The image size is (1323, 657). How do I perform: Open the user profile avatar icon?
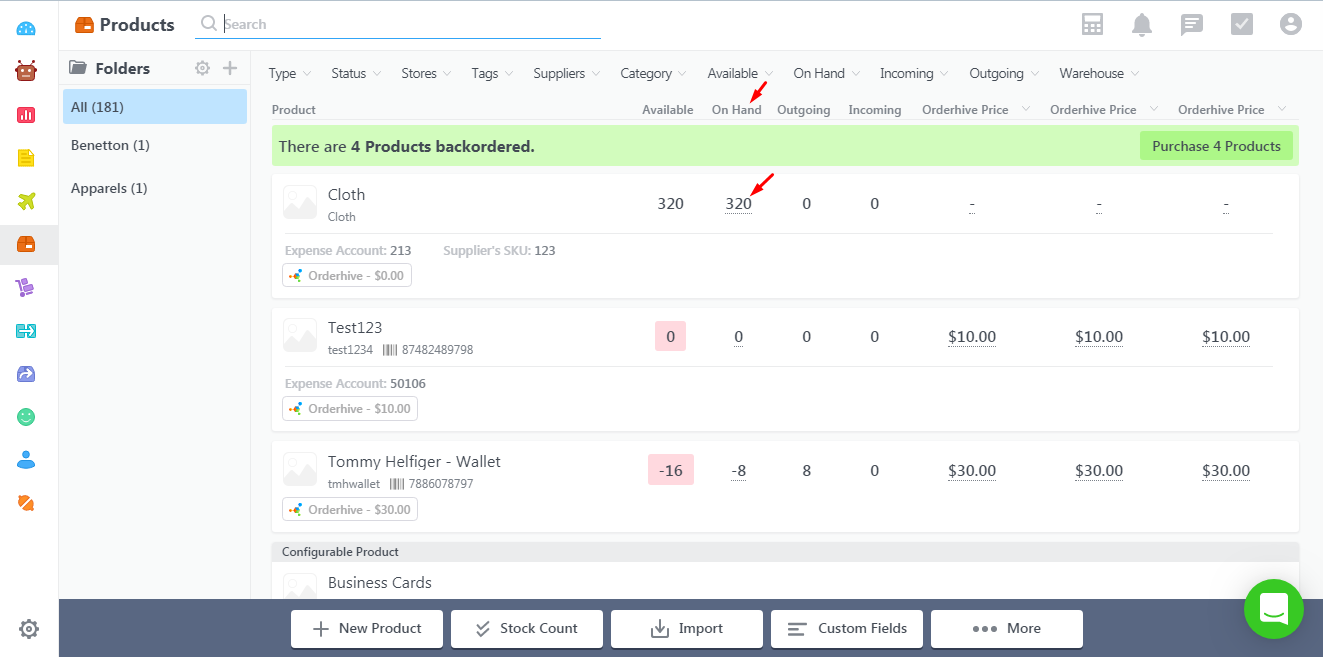point(1291,25)
